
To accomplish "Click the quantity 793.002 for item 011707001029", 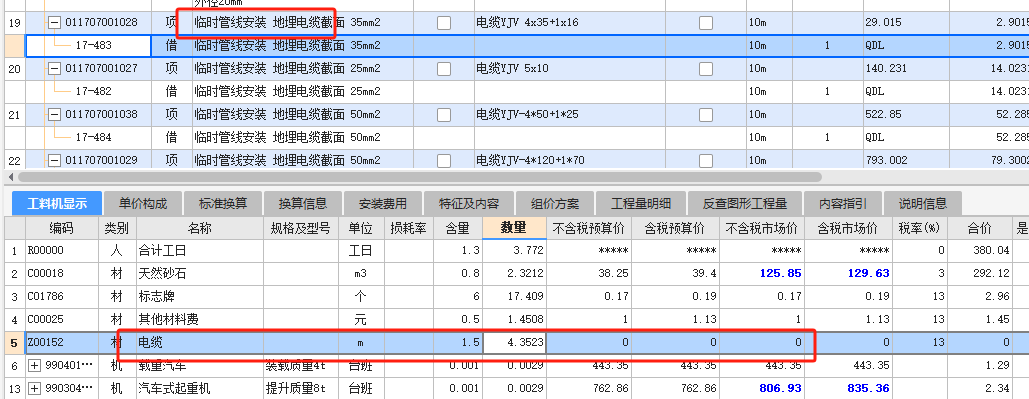I will point(886,160).
